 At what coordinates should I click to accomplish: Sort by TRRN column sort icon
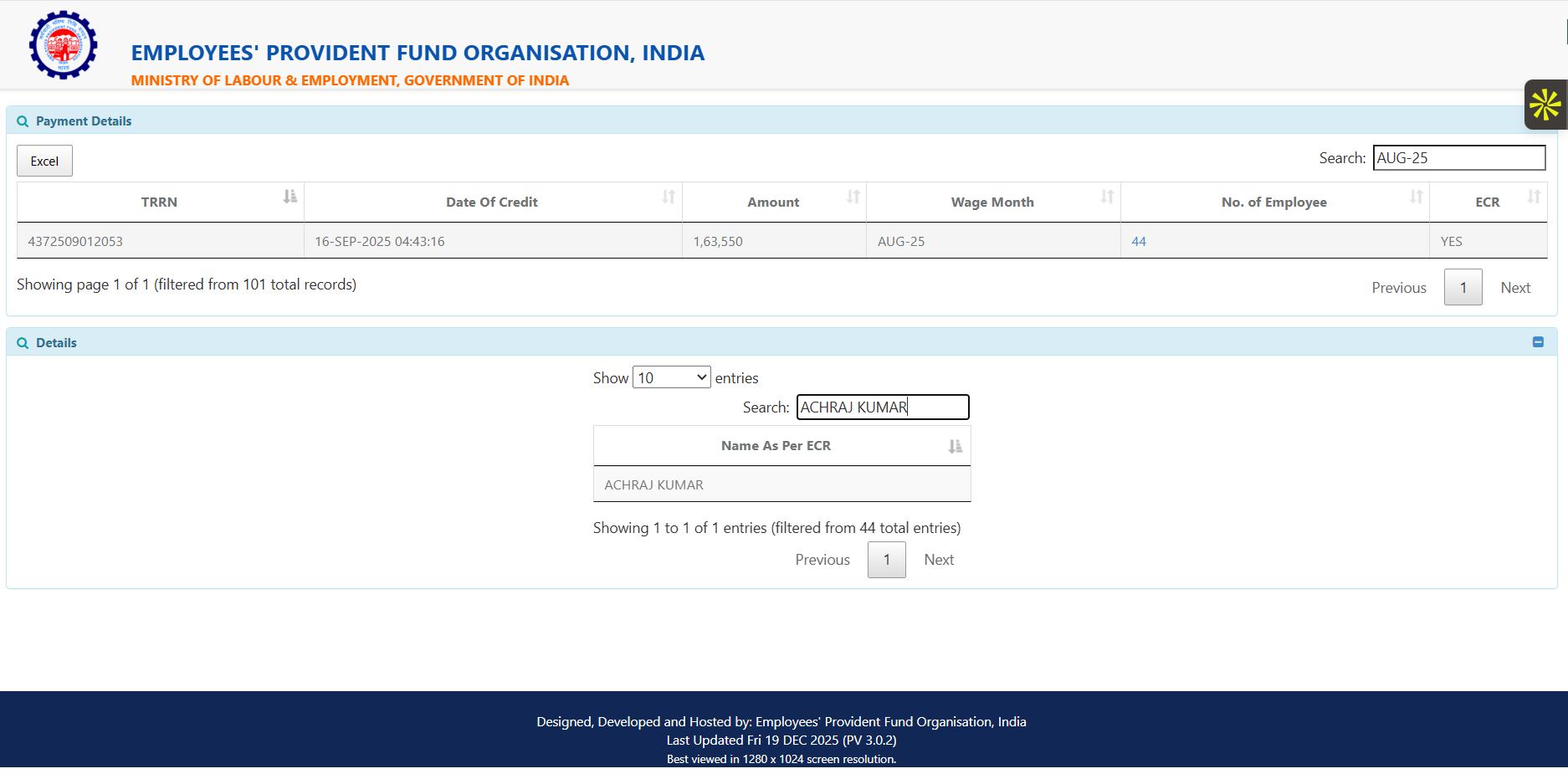290,197
